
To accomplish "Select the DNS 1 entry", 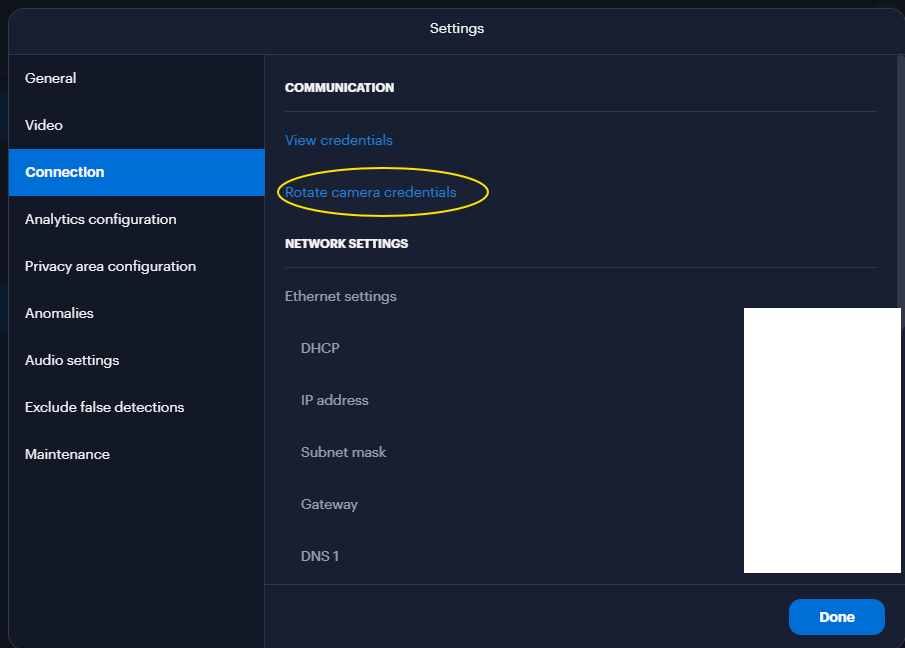I will pos(320,556).
